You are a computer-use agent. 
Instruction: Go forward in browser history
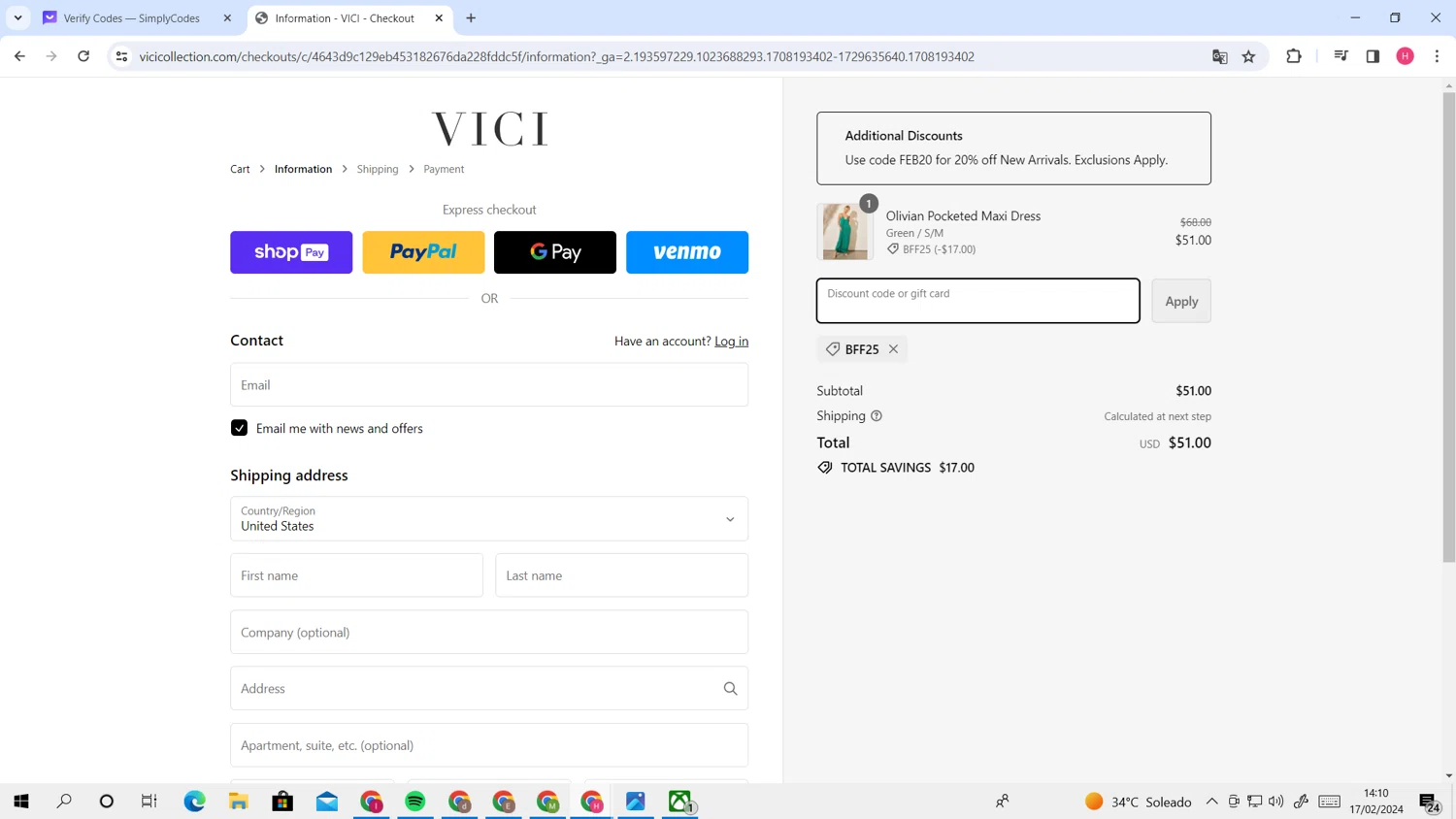(51, 56)
